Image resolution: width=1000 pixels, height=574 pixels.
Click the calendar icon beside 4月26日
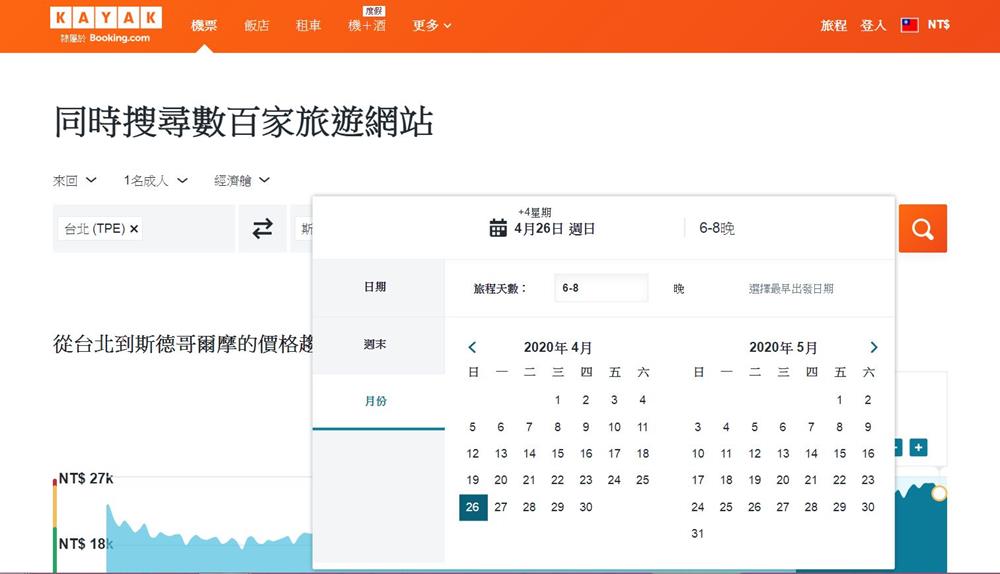(498, 228)
